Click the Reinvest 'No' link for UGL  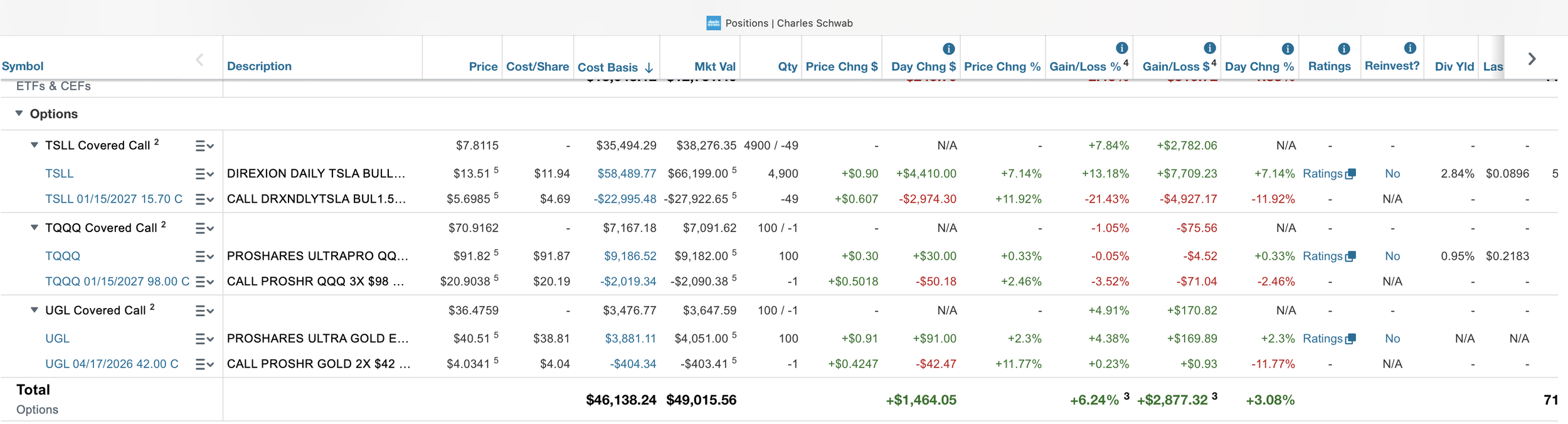click(1392, 339)
